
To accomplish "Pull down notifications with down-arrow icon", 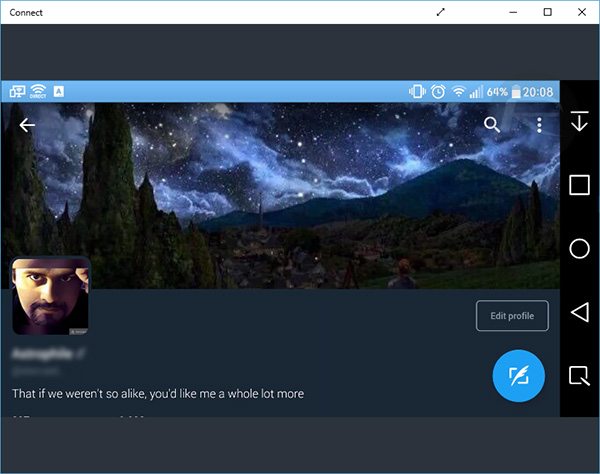I will coord(579,122).
